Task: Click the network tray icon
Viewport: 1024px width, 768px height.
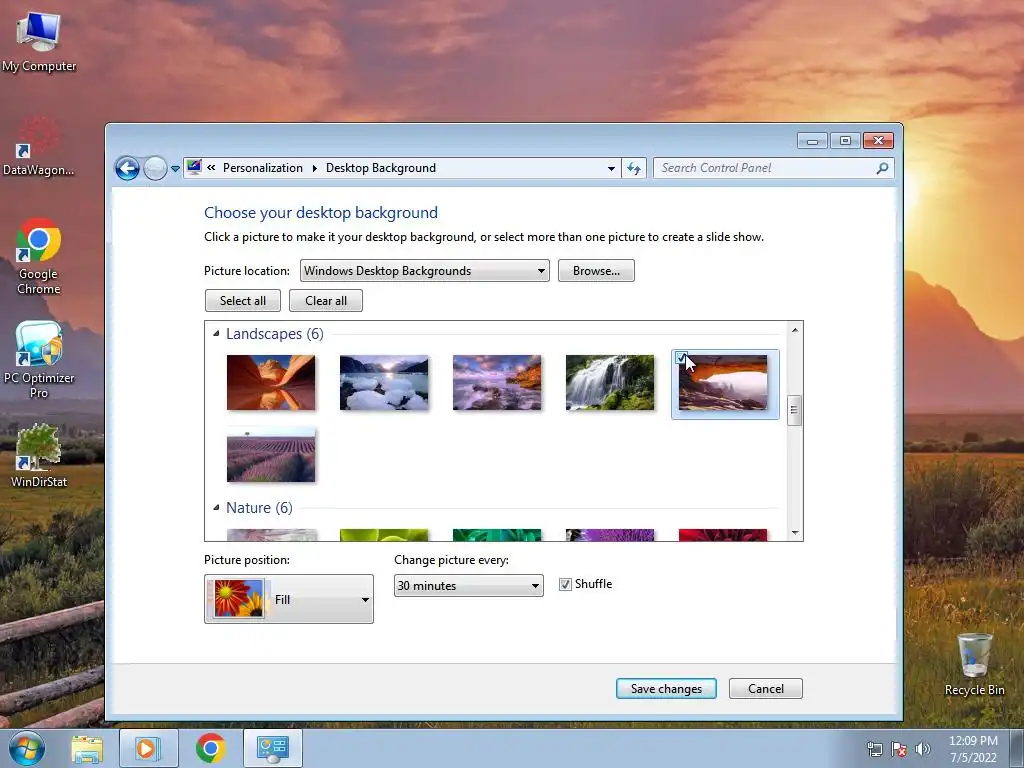Action: (874, 749)
